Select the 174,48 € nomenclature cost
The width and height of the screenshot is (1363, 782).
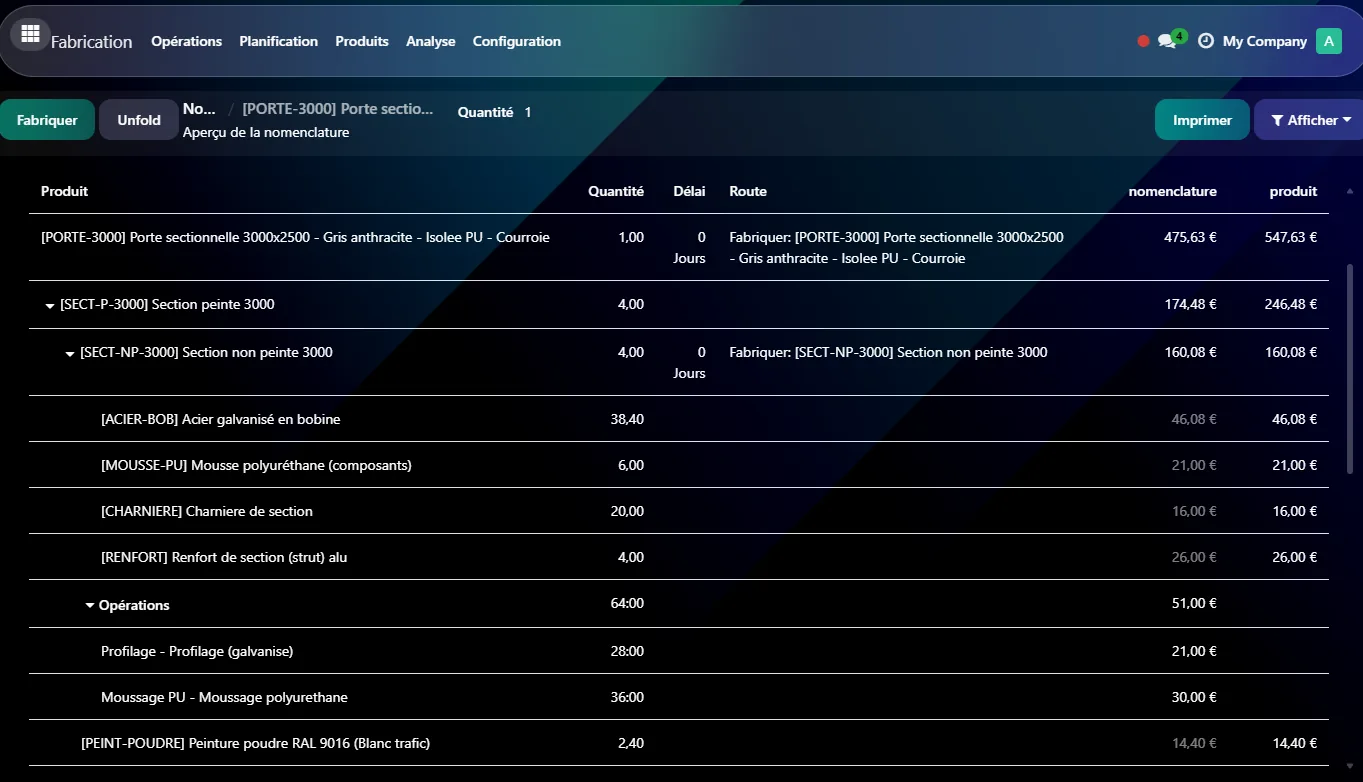1191,305
